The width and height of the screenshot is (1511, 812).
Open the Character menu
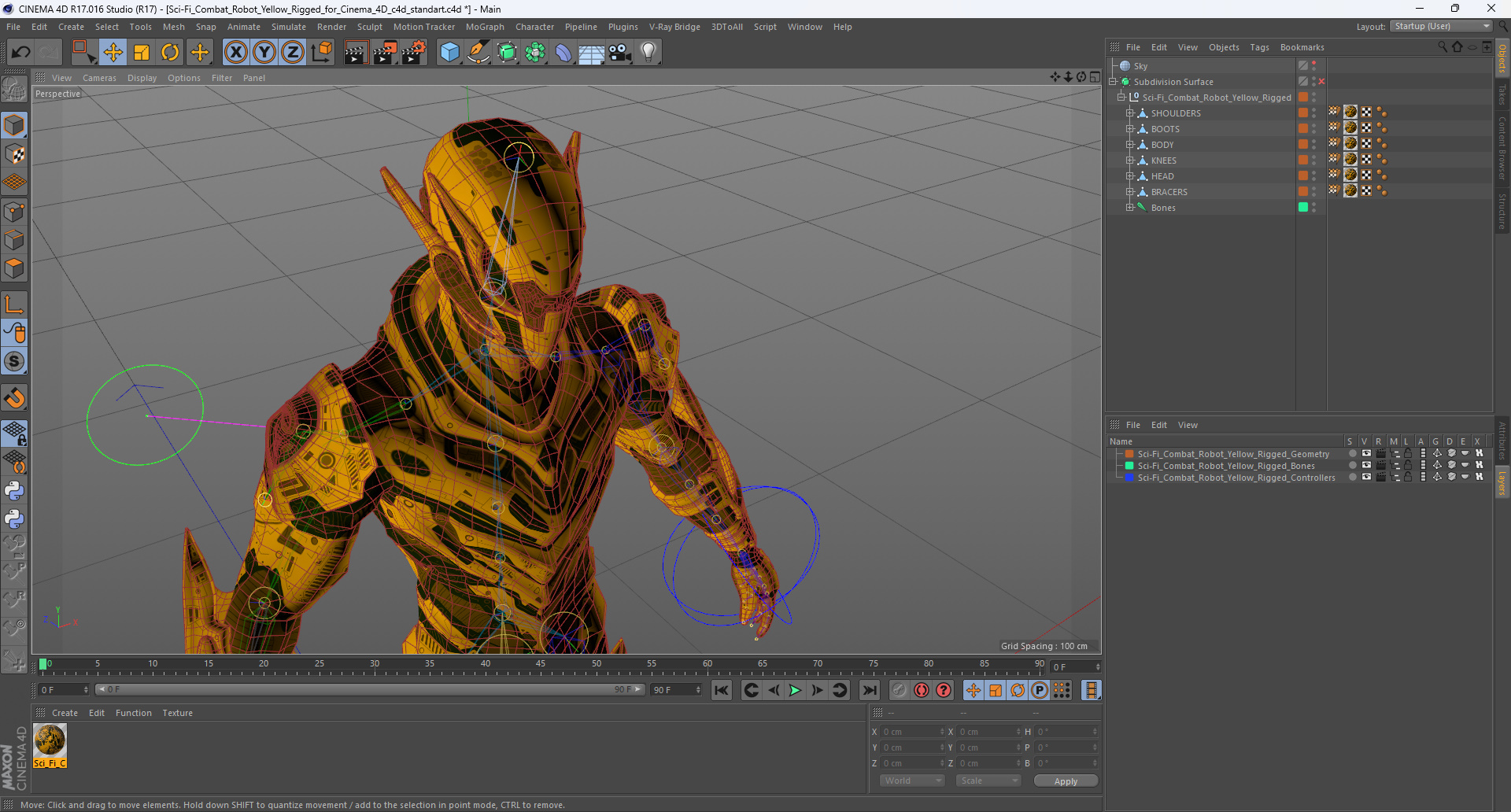point(534,27)
